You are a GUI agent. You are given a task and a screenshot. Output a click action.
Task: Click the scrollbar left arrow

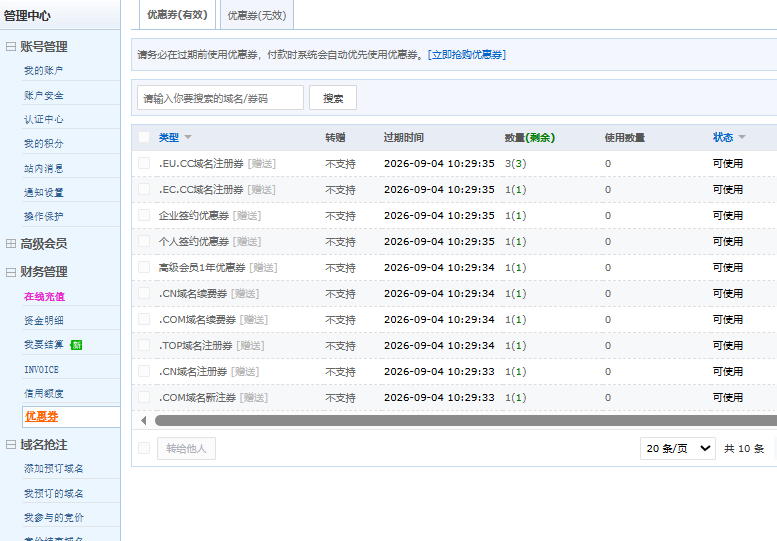(144, 421)
